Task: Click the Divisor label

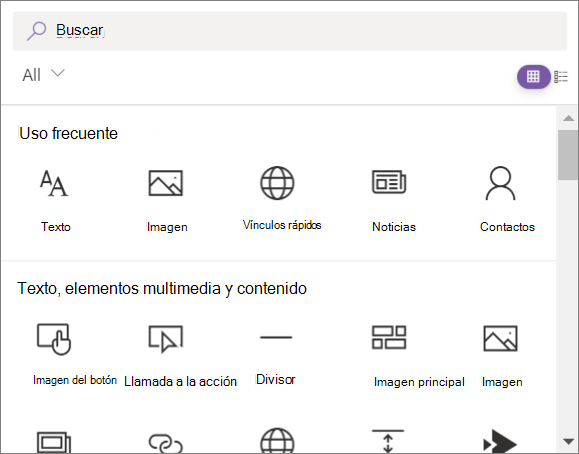Action: tap(275, 379)
